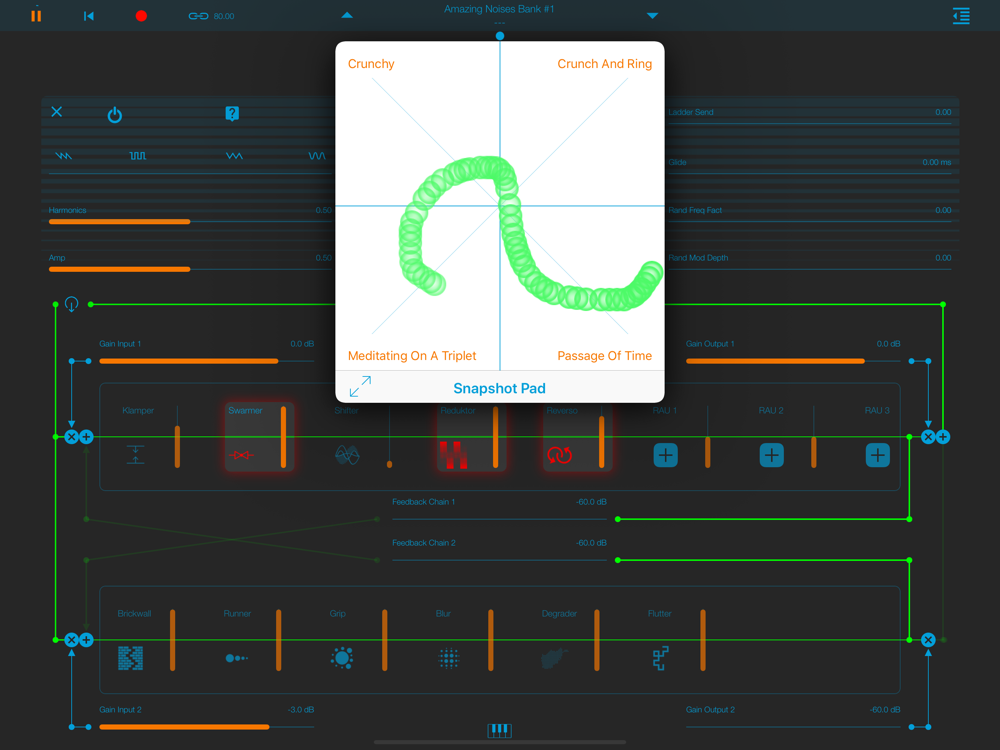This screenshot has width=1000, height=750.
Task: Click the Blur effect icon
Action: 448,658
